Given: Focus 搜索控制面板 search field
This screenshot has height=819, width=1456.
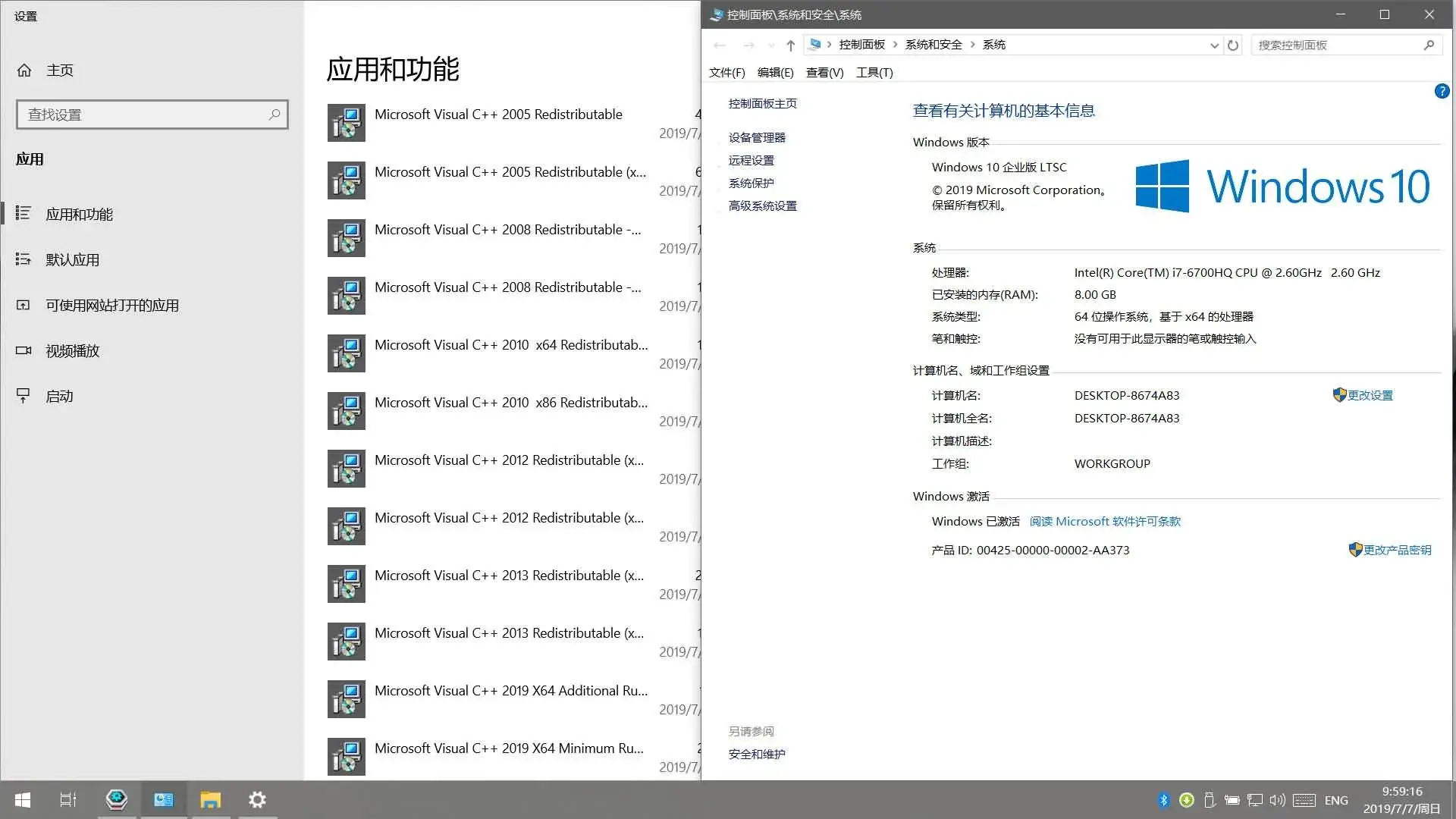Looking at the screenshot, I should tap(1346, 45).
